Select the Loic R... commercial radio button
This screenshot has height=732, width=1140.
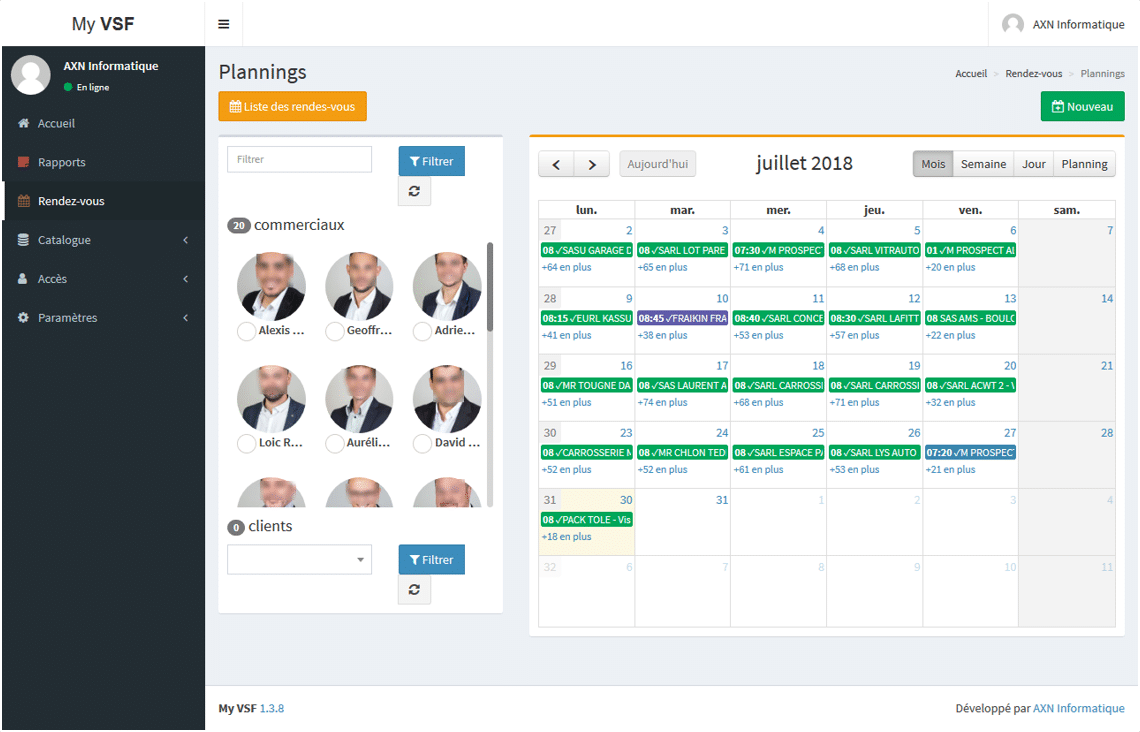coord(246,443)
